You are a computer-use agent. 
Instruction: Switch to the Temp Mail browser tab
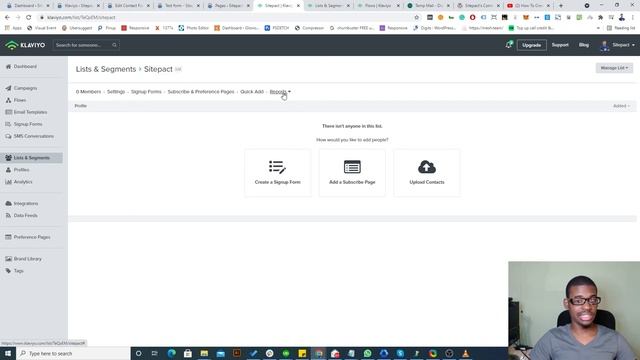(428, 6)
